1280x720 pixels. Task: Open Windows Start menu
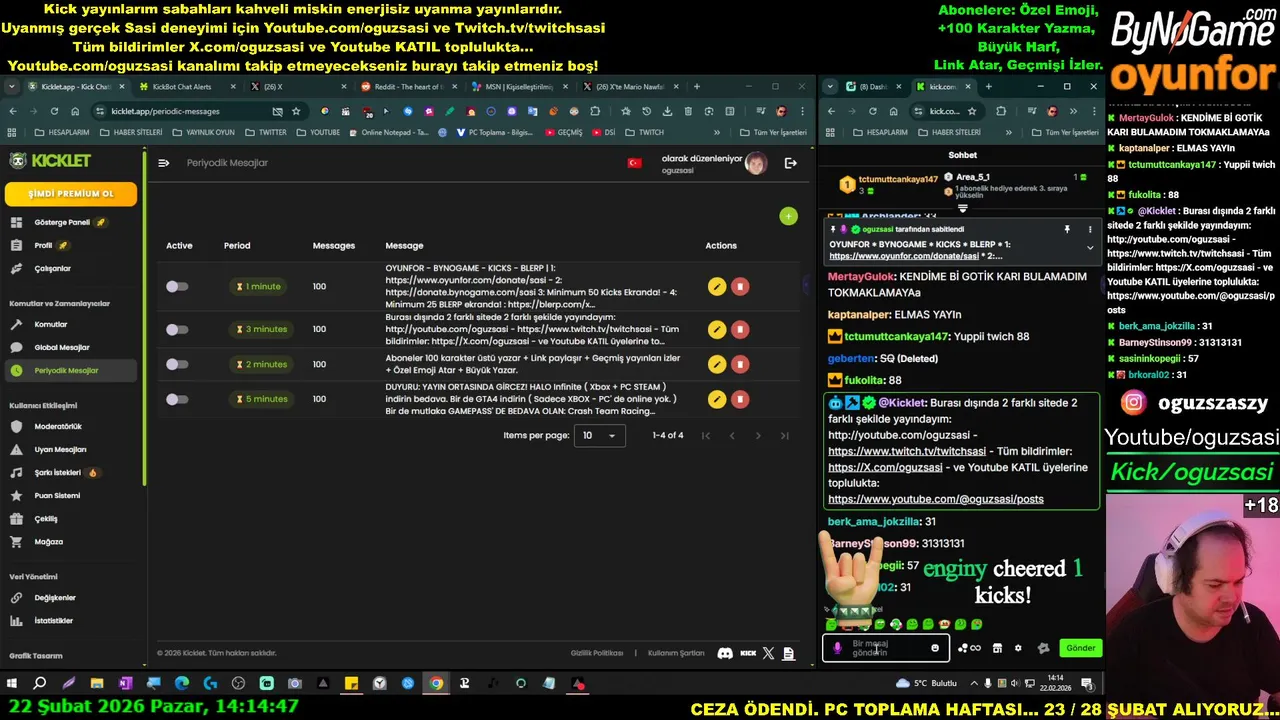(x=12, y=684)
